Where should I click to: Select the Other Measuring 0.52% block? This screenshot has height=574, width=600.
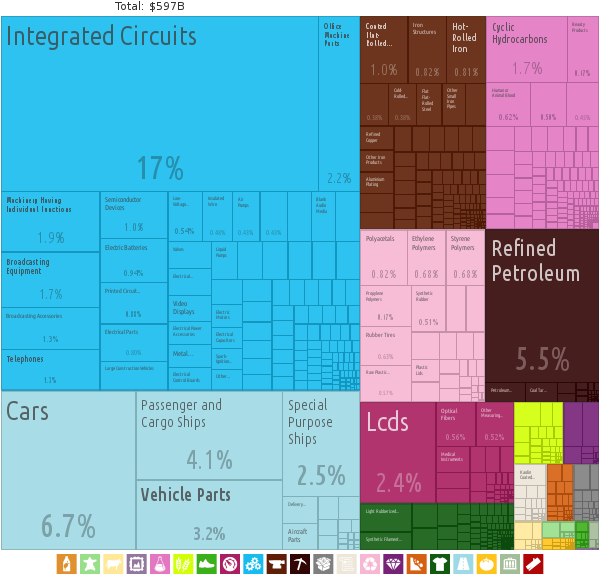(495, 424)
